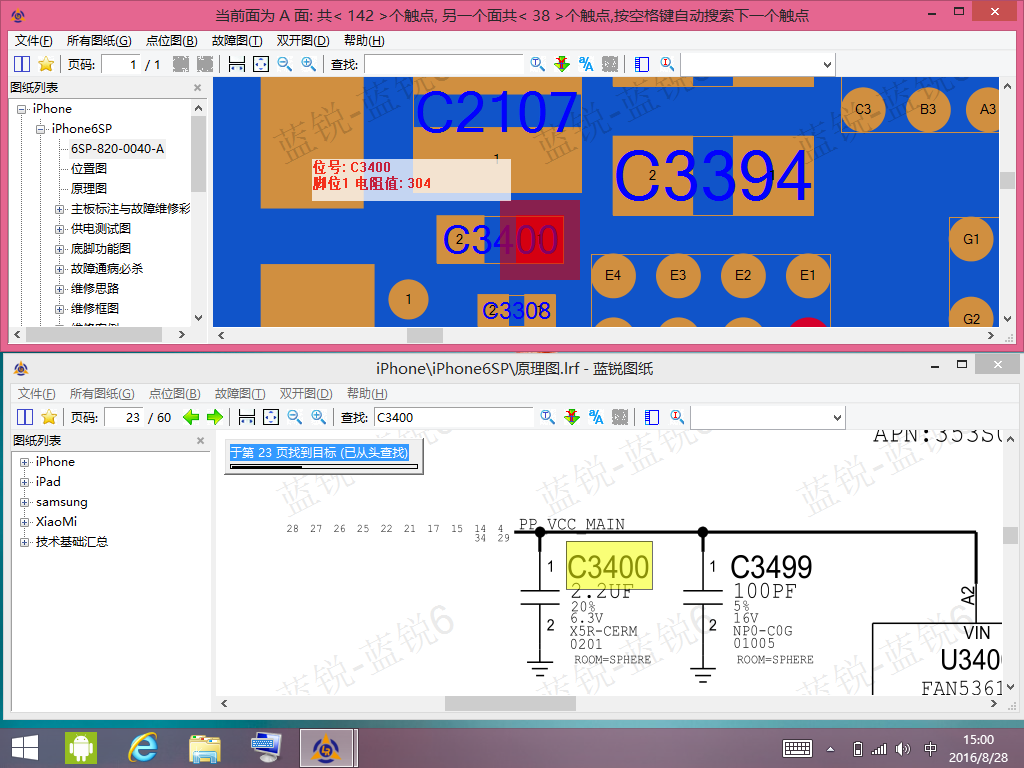Image resolution: width=1024 pixels, height=768 pixels.
Task: Click sidebar toggle icon in top window toolbar
Action: (642, 64)
